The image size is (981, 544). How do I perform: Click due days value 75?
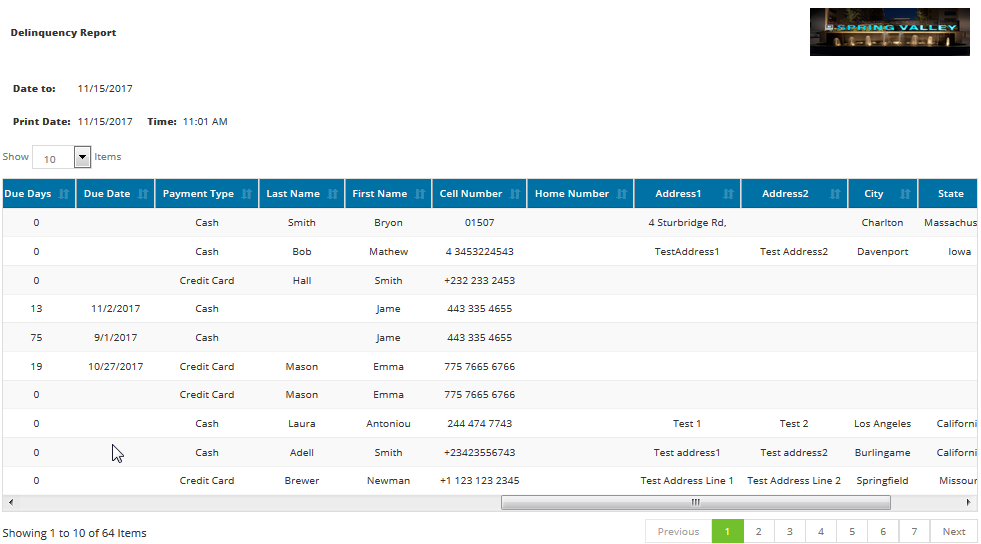pos(36,338)
